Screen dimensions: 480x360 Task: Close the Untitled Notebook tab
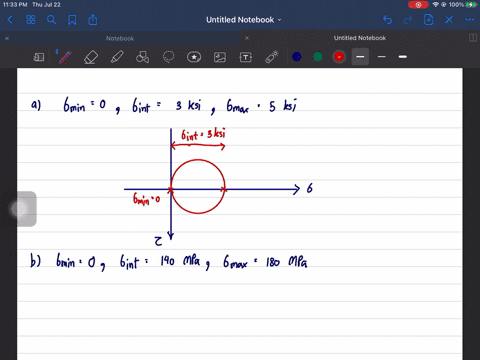(247, 38)
